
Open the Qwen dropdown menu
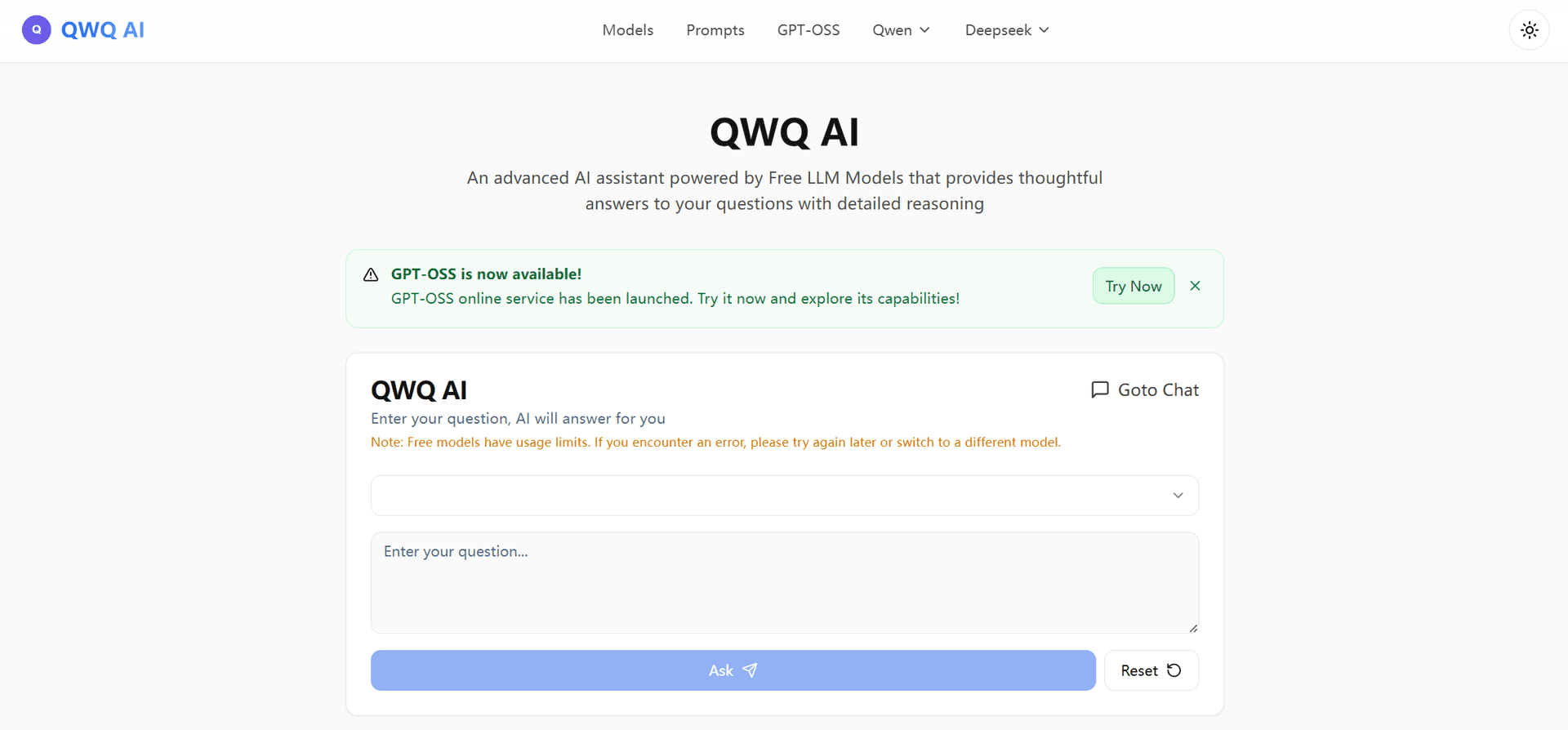pyautogui.click(x=901, y=30)
